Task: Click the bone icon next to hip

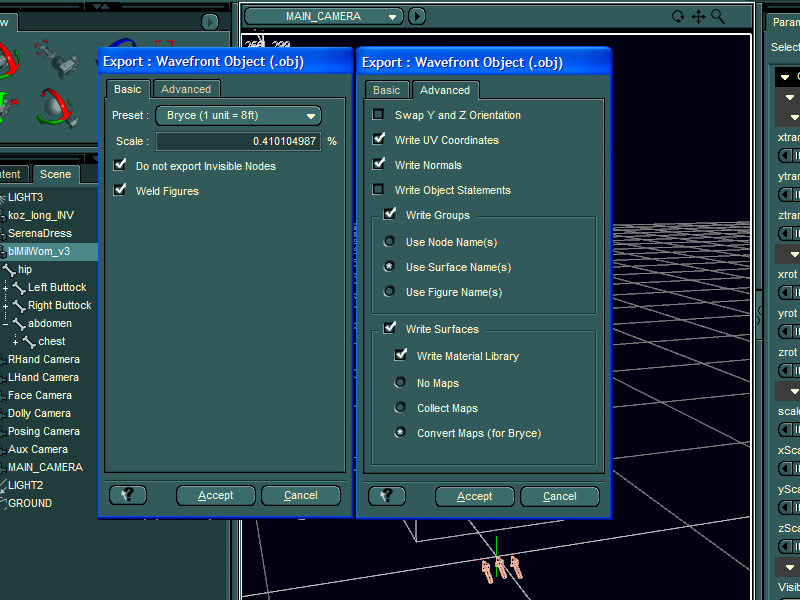Action: 9,269
